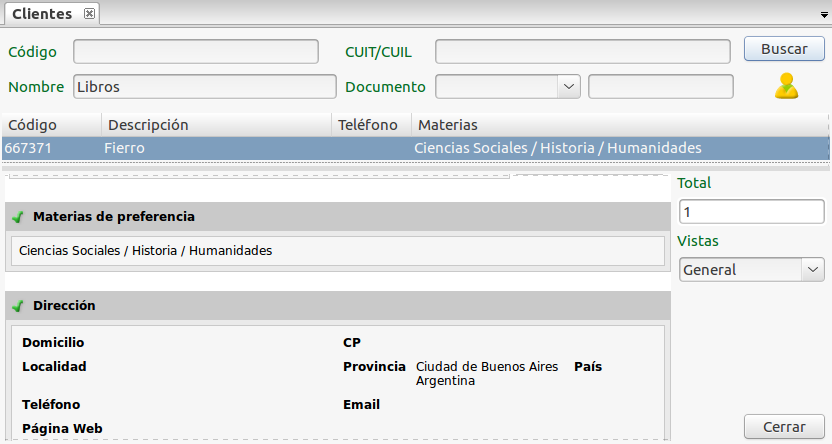
Task: Sort by the Descripción column header
Action: point(216,125)
